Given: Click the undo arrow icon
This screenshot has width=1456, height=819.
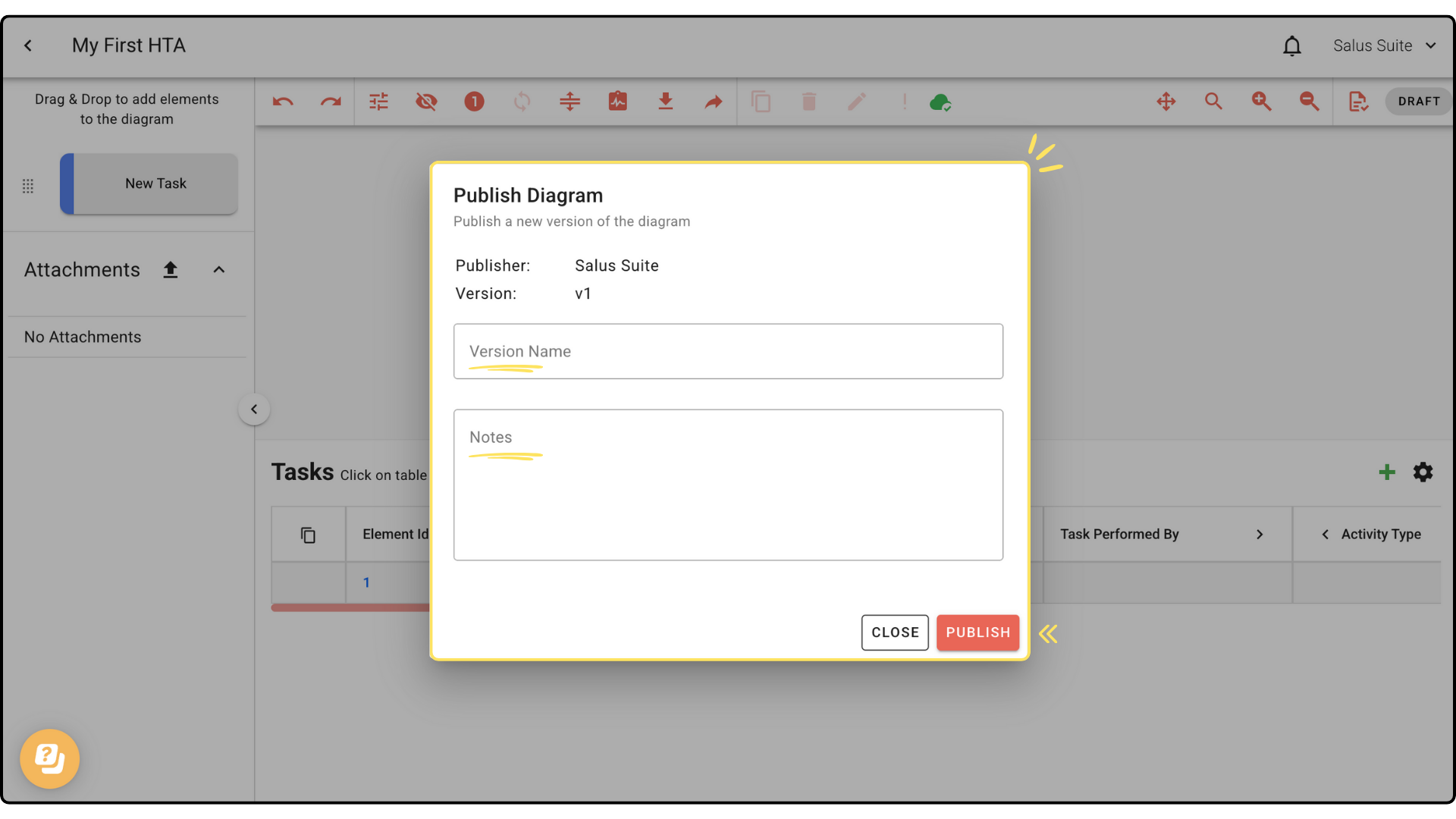Looking at the screenshot, I should coord(283,102).
